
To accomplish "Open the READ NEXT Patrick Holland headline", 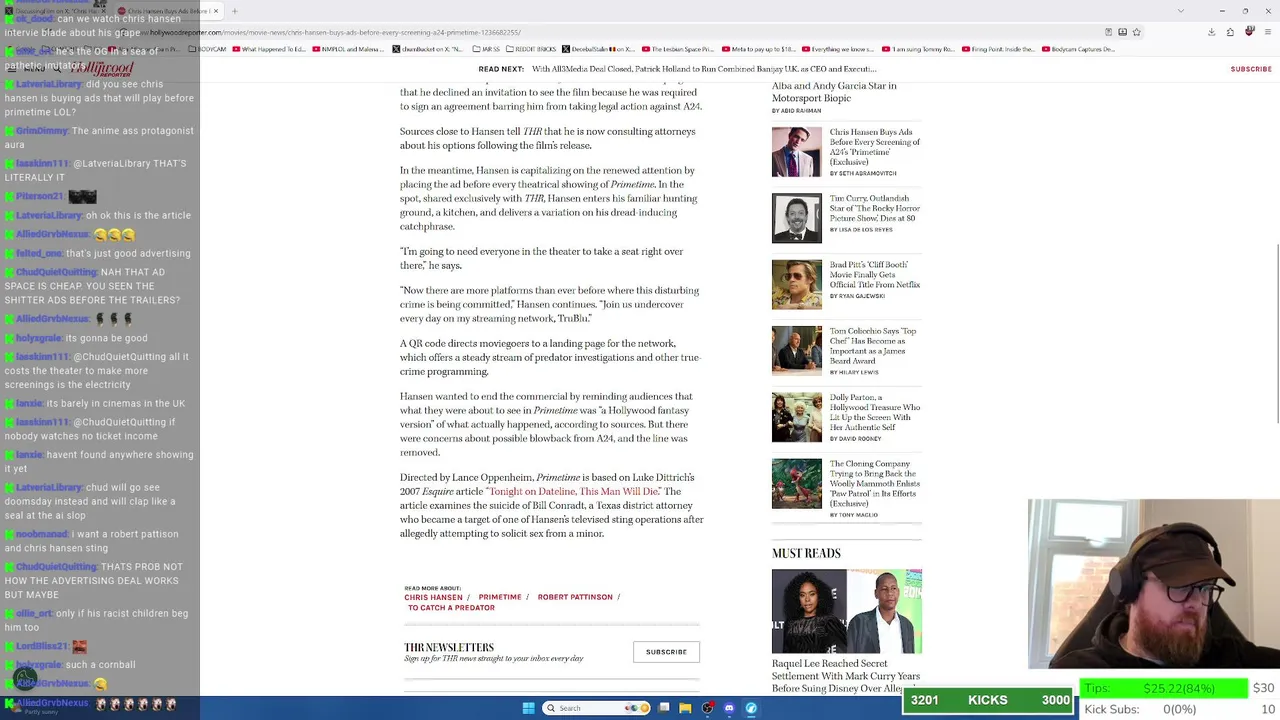I will point(704,69).
